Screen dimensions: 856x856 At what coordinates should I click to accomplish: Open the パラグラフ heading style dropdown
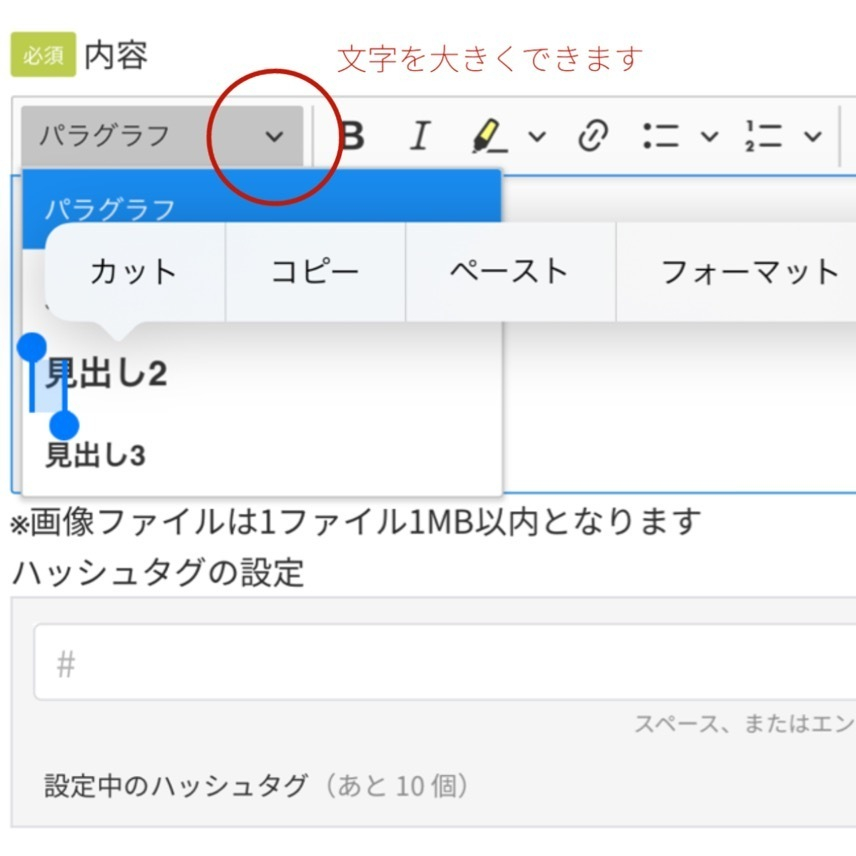162,136
